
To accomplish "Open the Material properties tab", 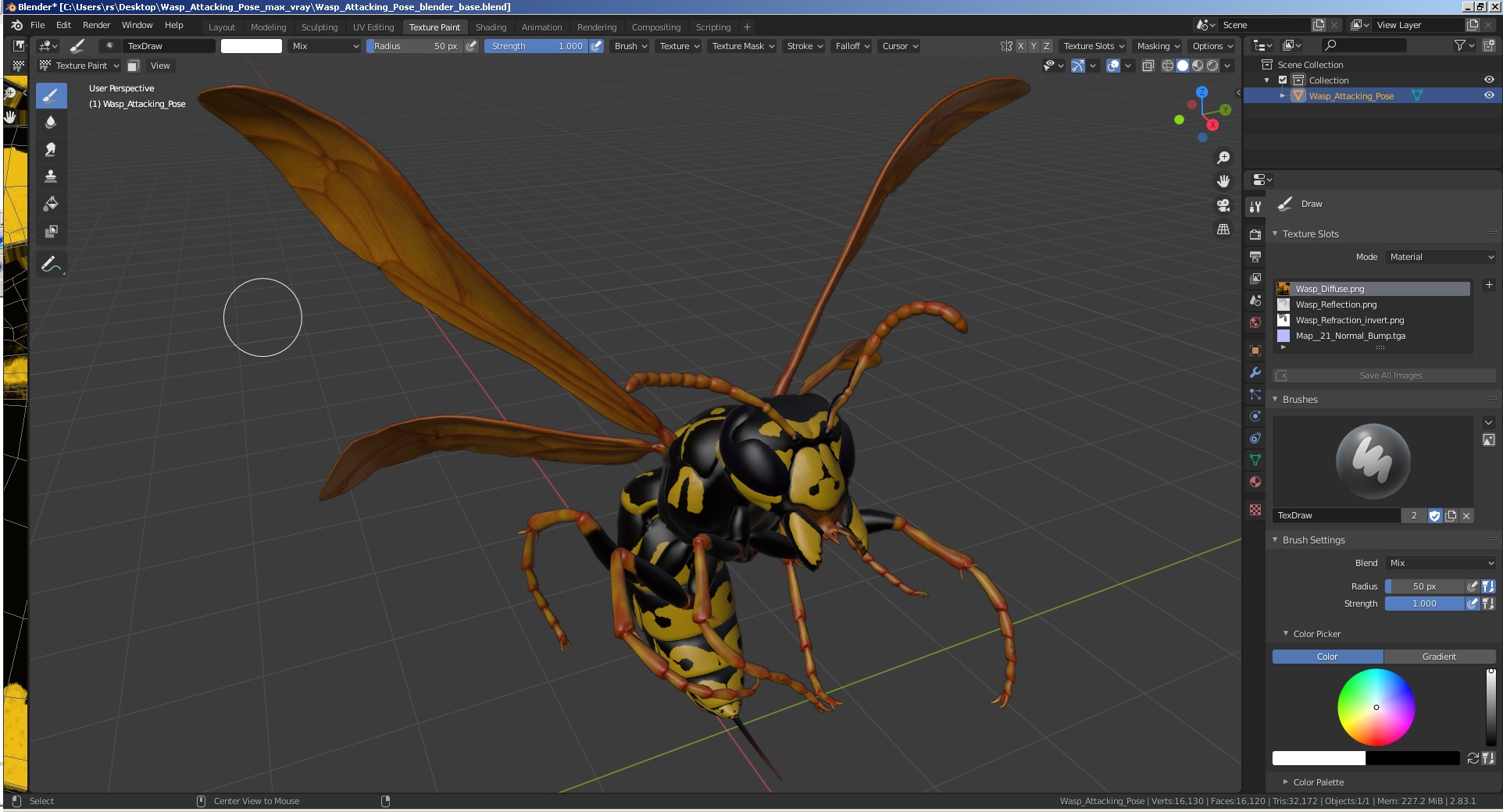I will tap(1255, 482).
